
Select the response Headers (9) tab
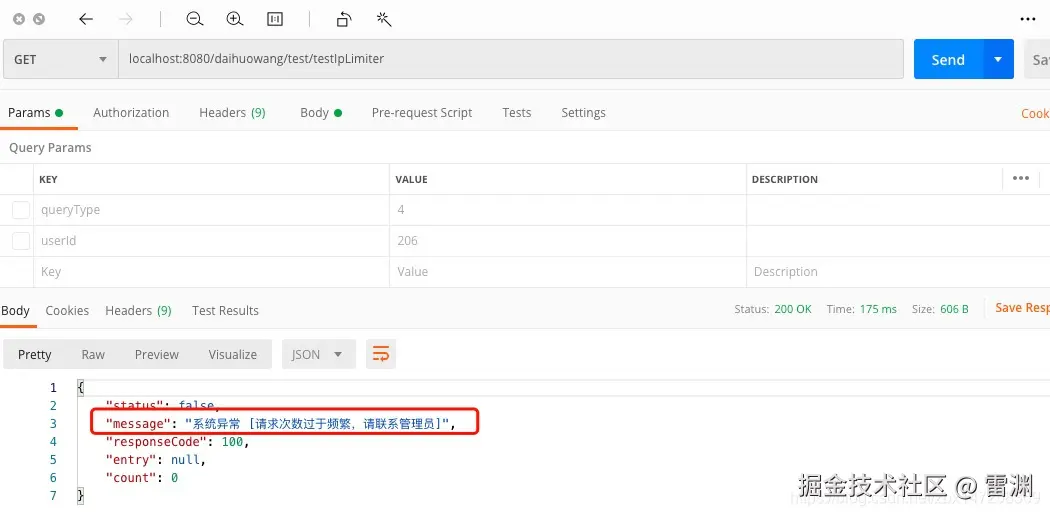tap(138, 311)
